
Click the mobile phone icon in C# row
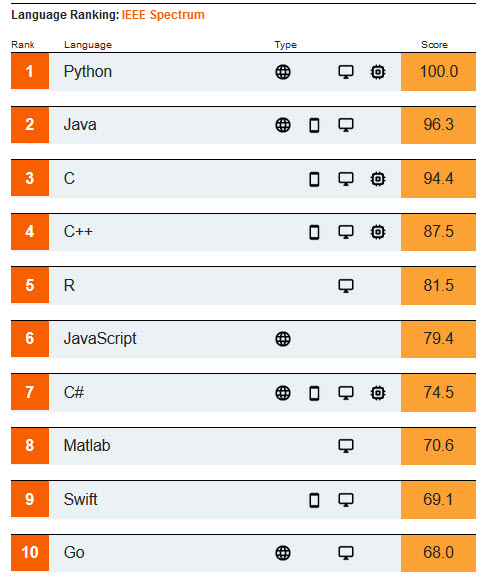(314, 393)
